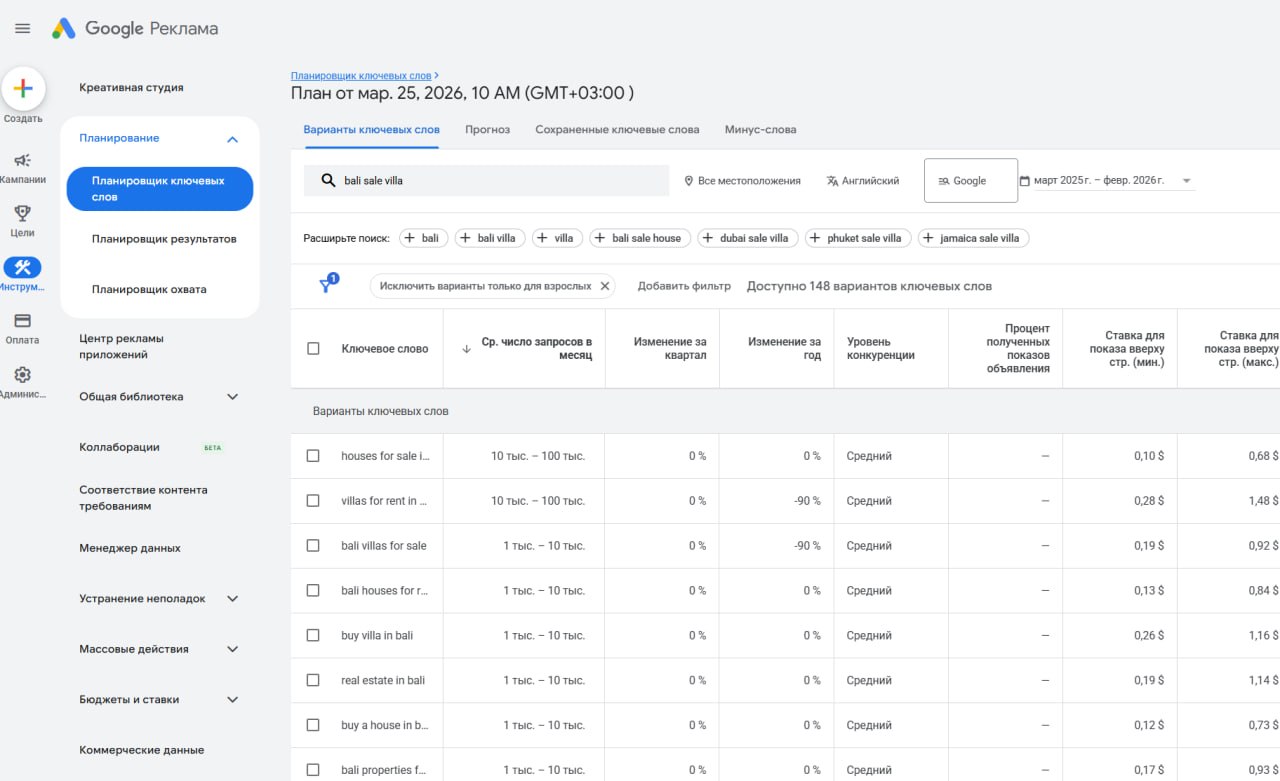The image size is (1280, 781).
Task: Open Менеджер данных
Action: (x=130, y=548)
